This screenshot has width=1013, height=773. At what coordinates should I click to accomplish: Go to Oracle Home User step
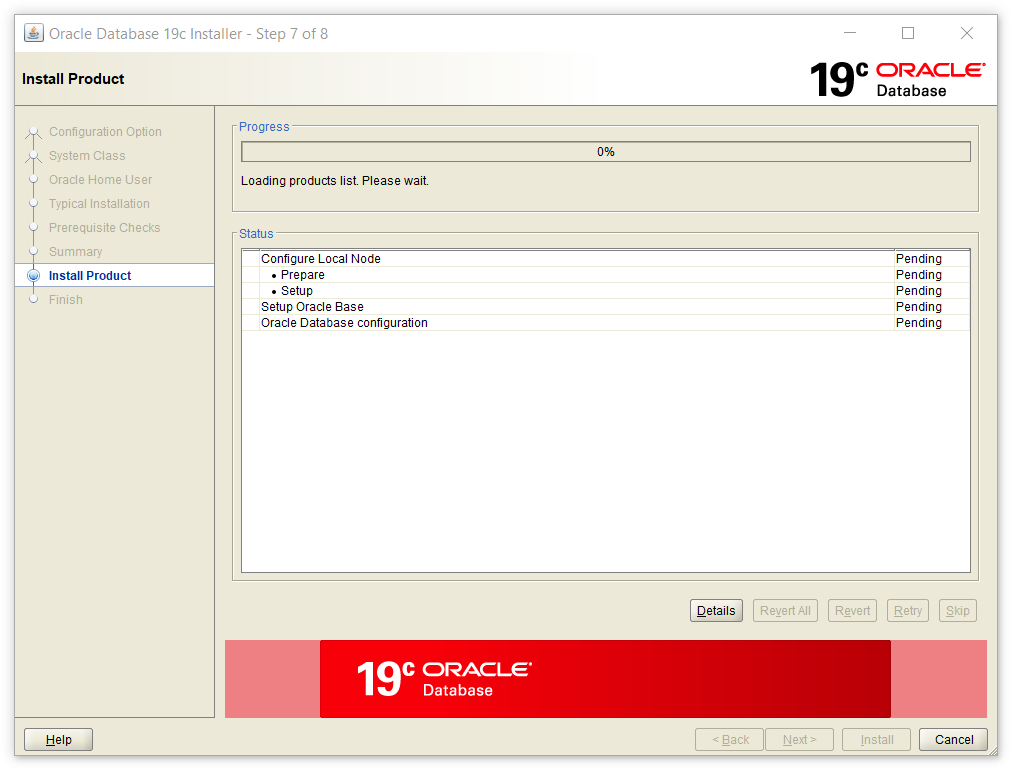click(100, 180)
